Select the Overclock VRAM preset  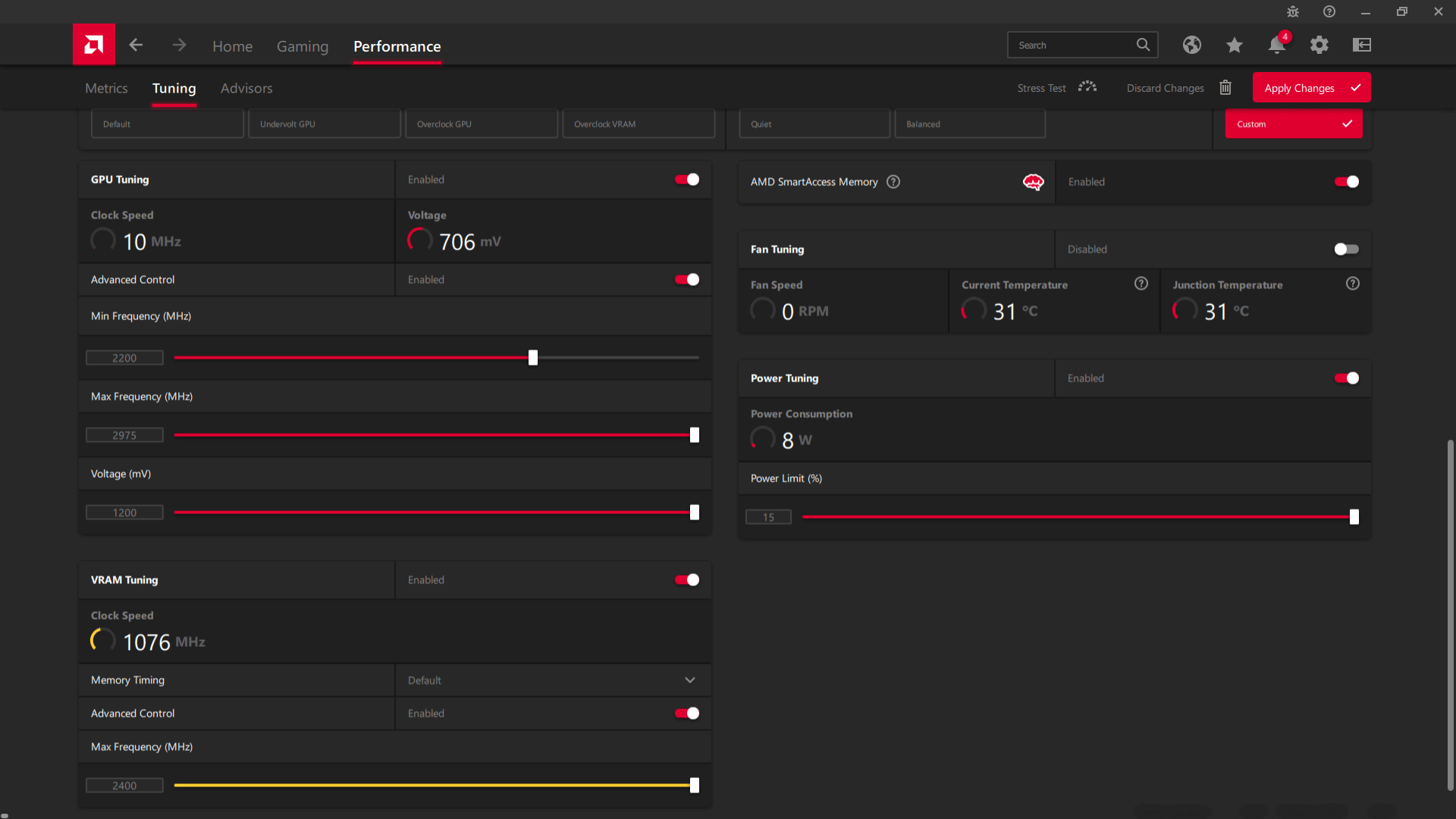click(x=639, y=124)
